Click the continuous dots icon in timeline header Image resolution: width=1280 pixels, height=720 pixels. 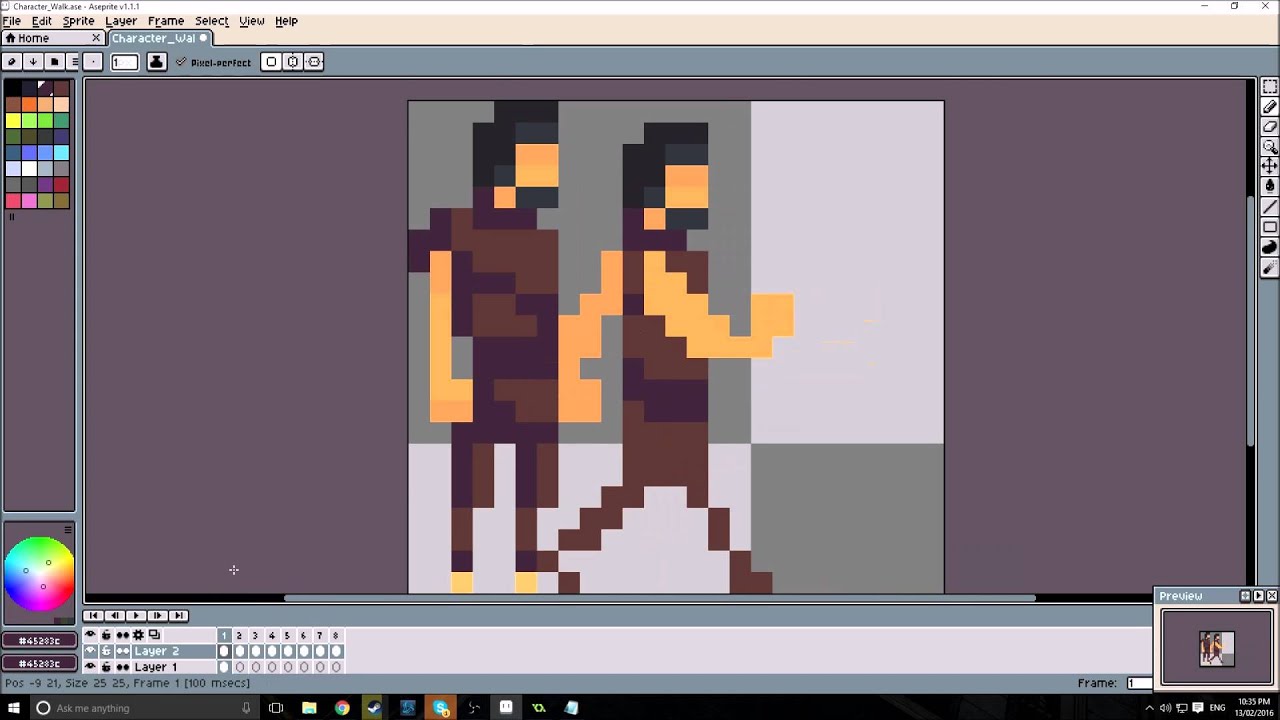click(122, 635)
